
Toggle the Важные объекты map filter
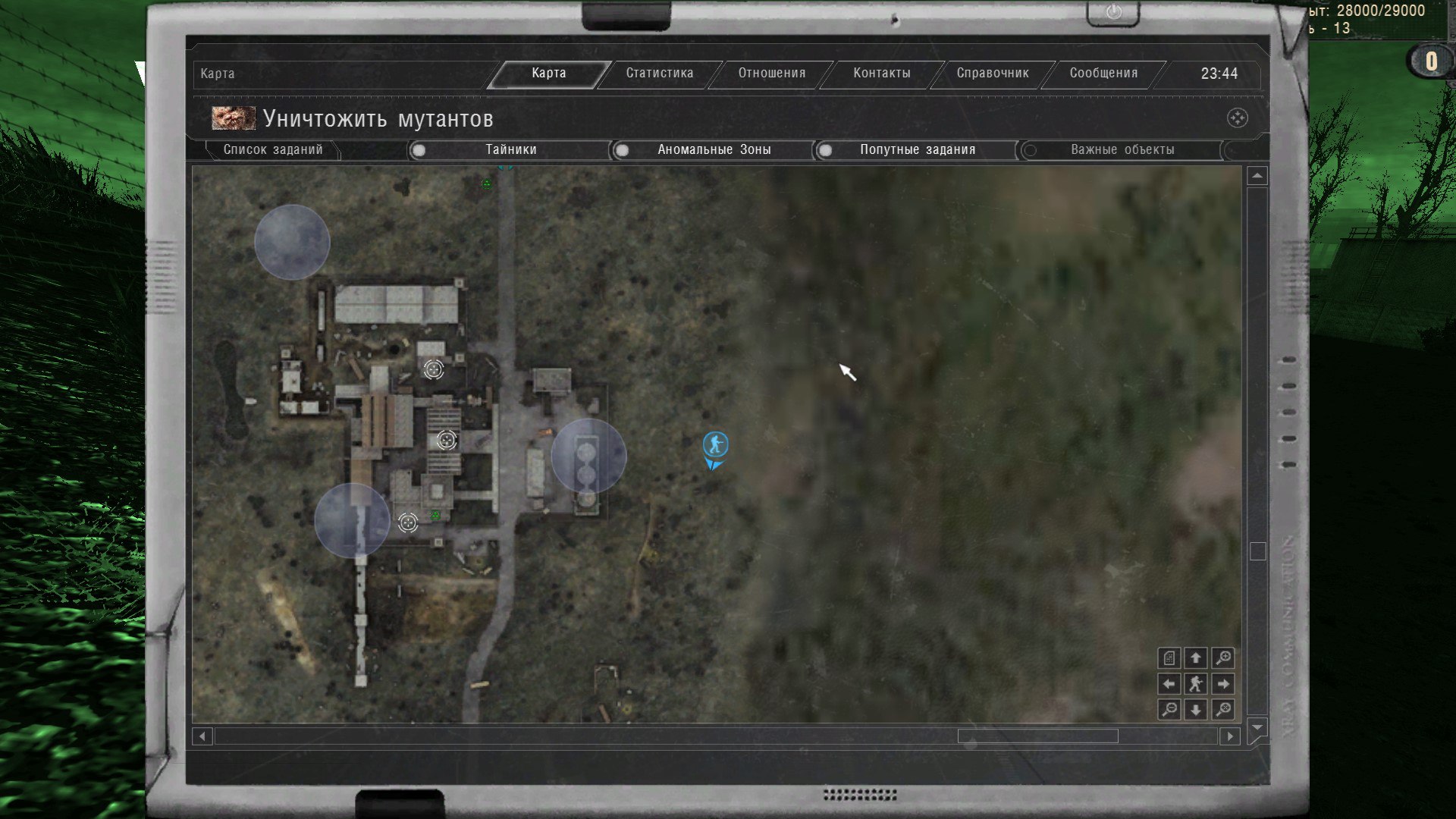pos(1122,150)
